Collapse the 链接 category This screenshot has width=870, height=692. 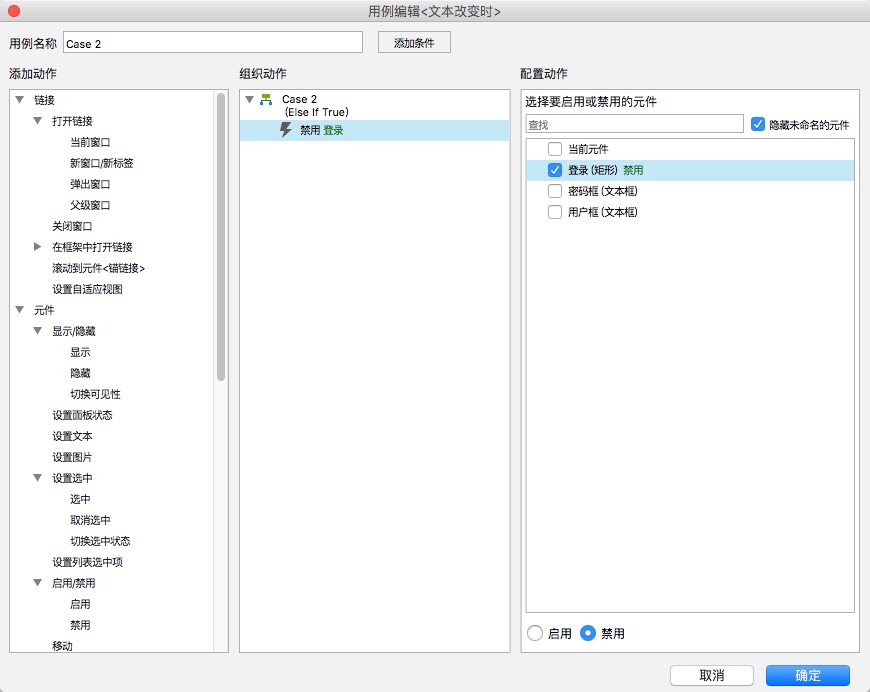20,100
